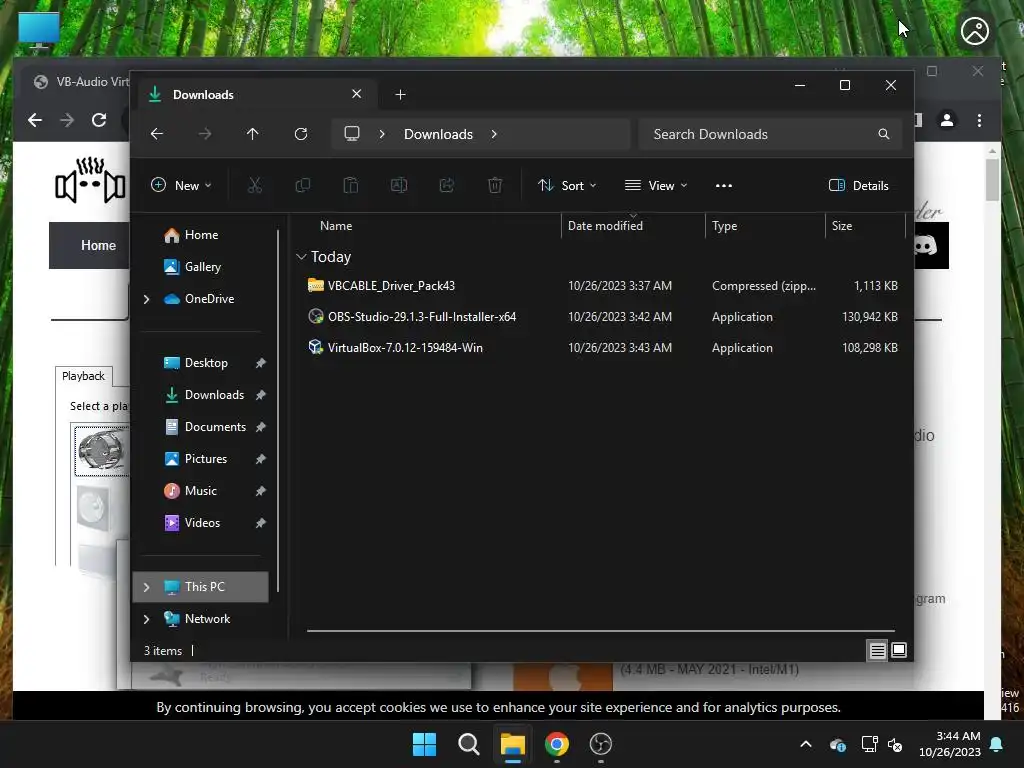Click the Downloads breadcrumb in address bar
The height and width of the screenshot is (768, 1024).
[x=438, y=134]
